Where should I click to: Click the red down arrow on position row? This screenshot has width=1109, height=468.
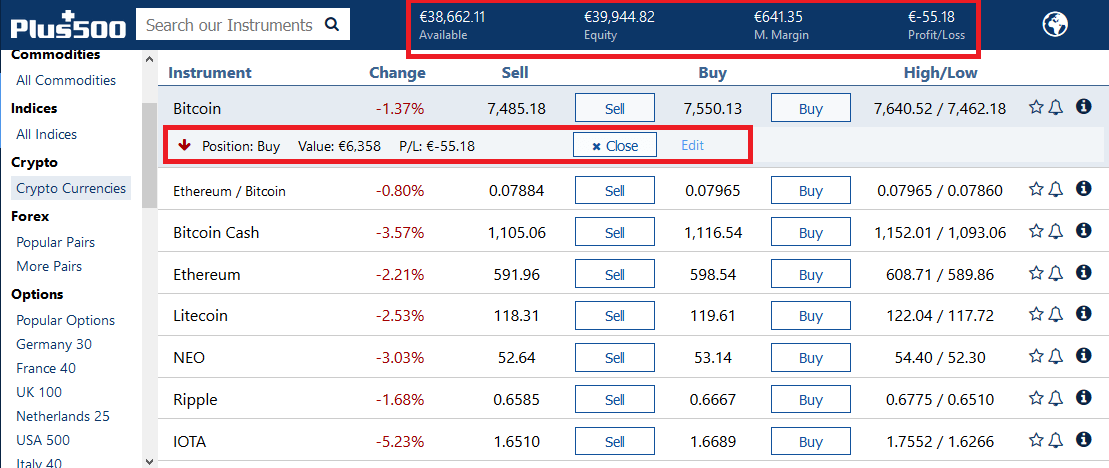coord(185,145)
